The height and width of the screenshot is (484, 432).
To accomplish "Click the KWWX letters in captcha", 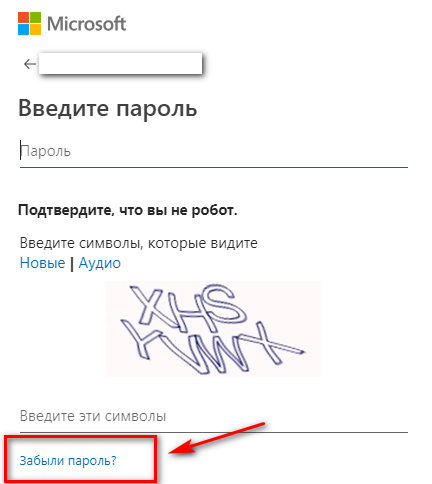I will (x=212, y=347).
